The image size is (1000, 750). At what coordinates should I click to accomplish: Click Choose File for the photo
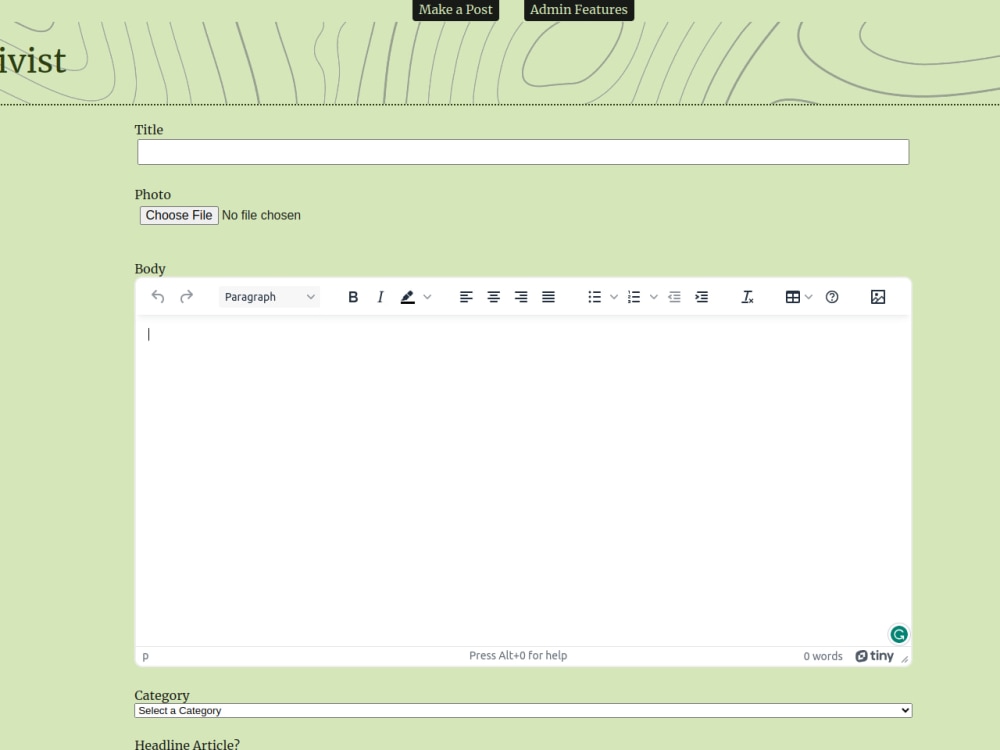click(179, 216)
